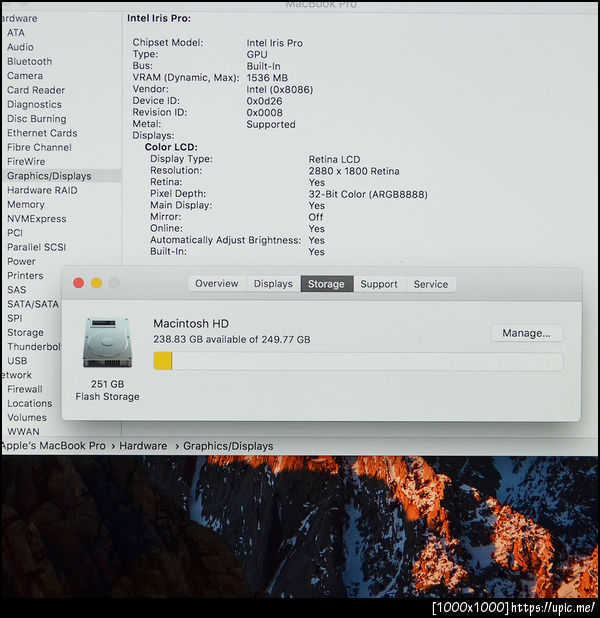Select Volumes under Network
600x618 pixels.
27,417
